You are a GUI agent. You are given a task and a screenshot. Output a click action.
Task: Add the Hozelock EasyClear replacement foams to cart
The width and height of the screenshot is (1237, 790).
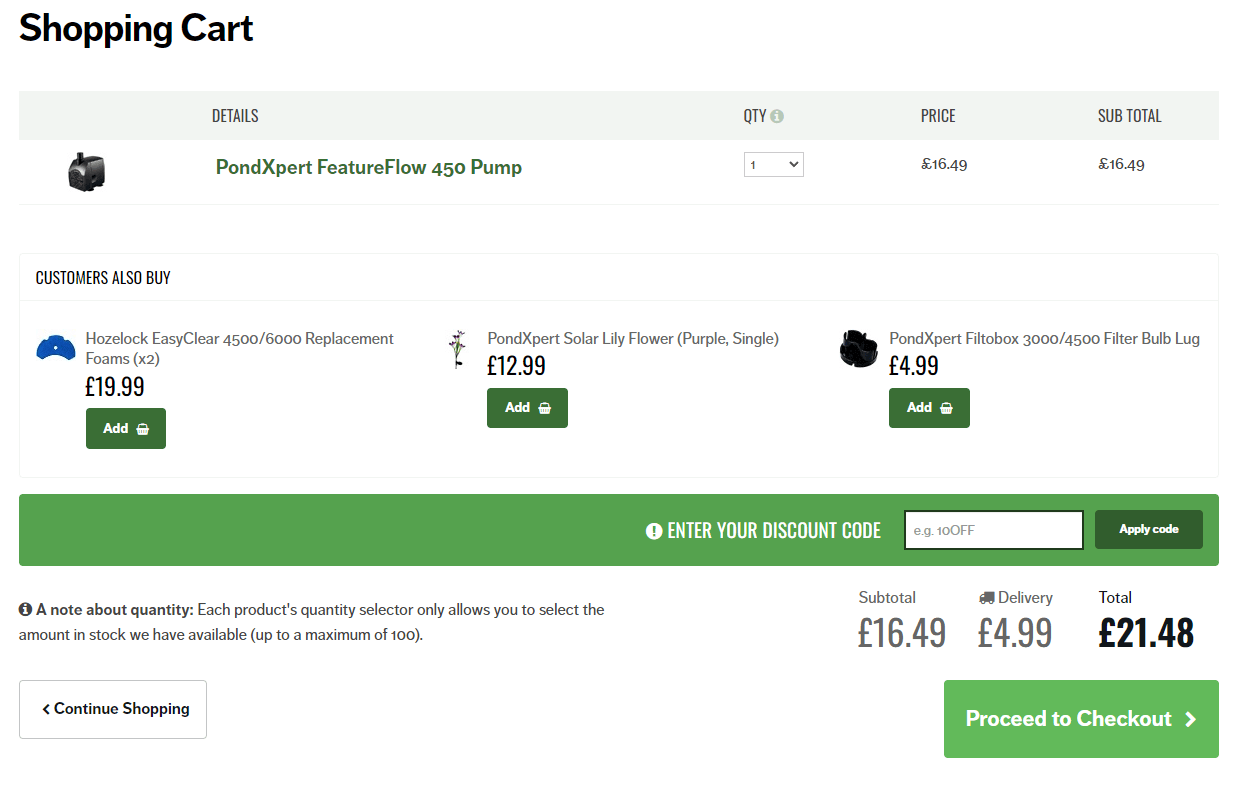(x=125, y=428)
